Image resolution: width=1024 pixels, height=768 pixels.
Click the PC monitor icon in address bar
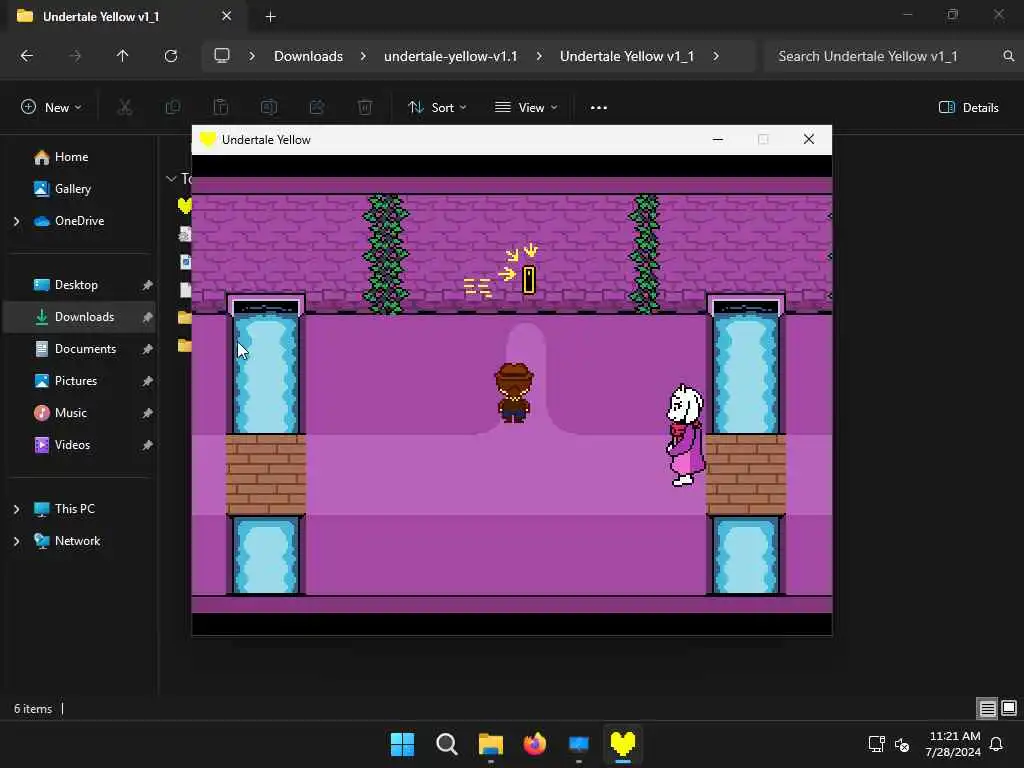point(222,56)
